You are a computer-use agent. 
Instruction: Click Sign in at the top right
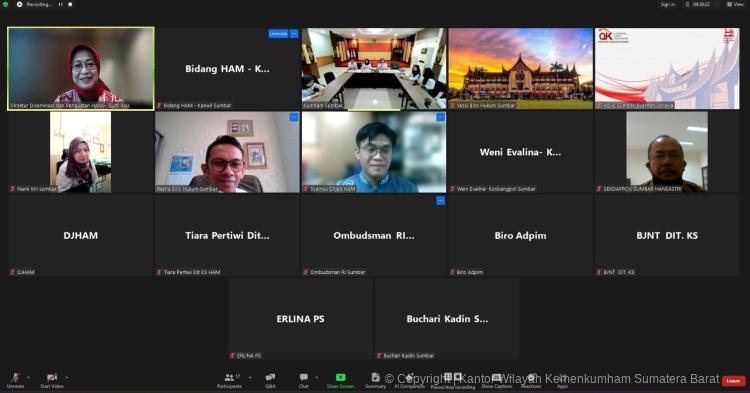(668, 4)
